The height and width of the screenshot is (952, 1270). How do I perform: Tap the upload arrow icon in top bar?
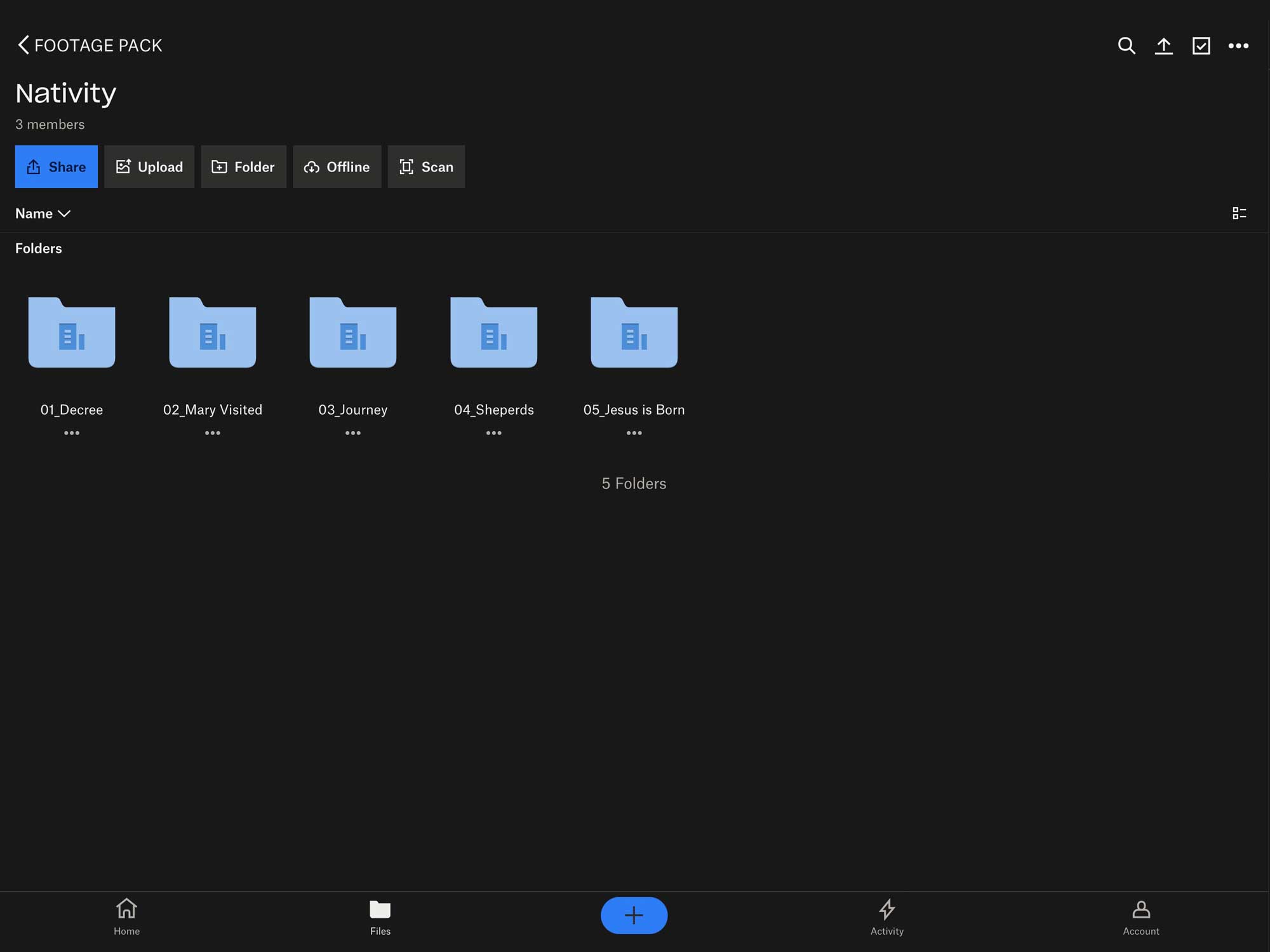point(1163,46)
